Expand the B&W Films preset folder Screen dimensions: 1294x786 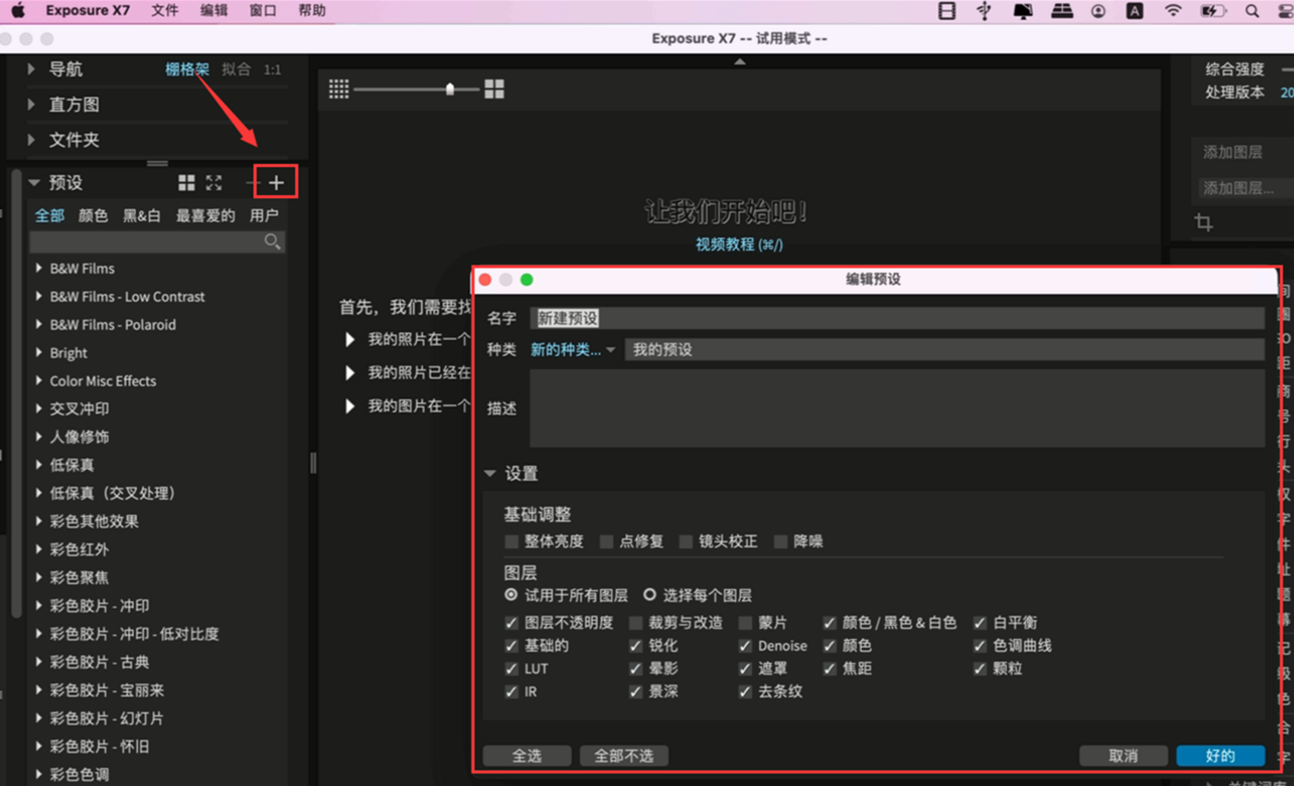pos(39,269)
